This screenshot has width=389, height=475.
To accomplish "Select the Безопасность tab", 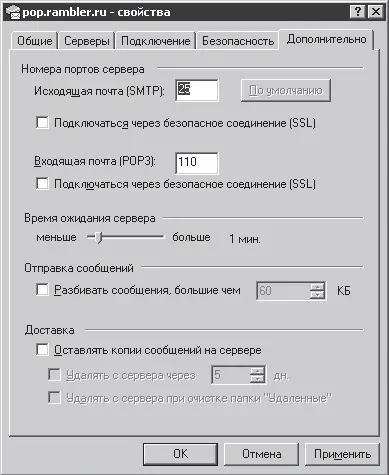I will [x=238, y=41].
